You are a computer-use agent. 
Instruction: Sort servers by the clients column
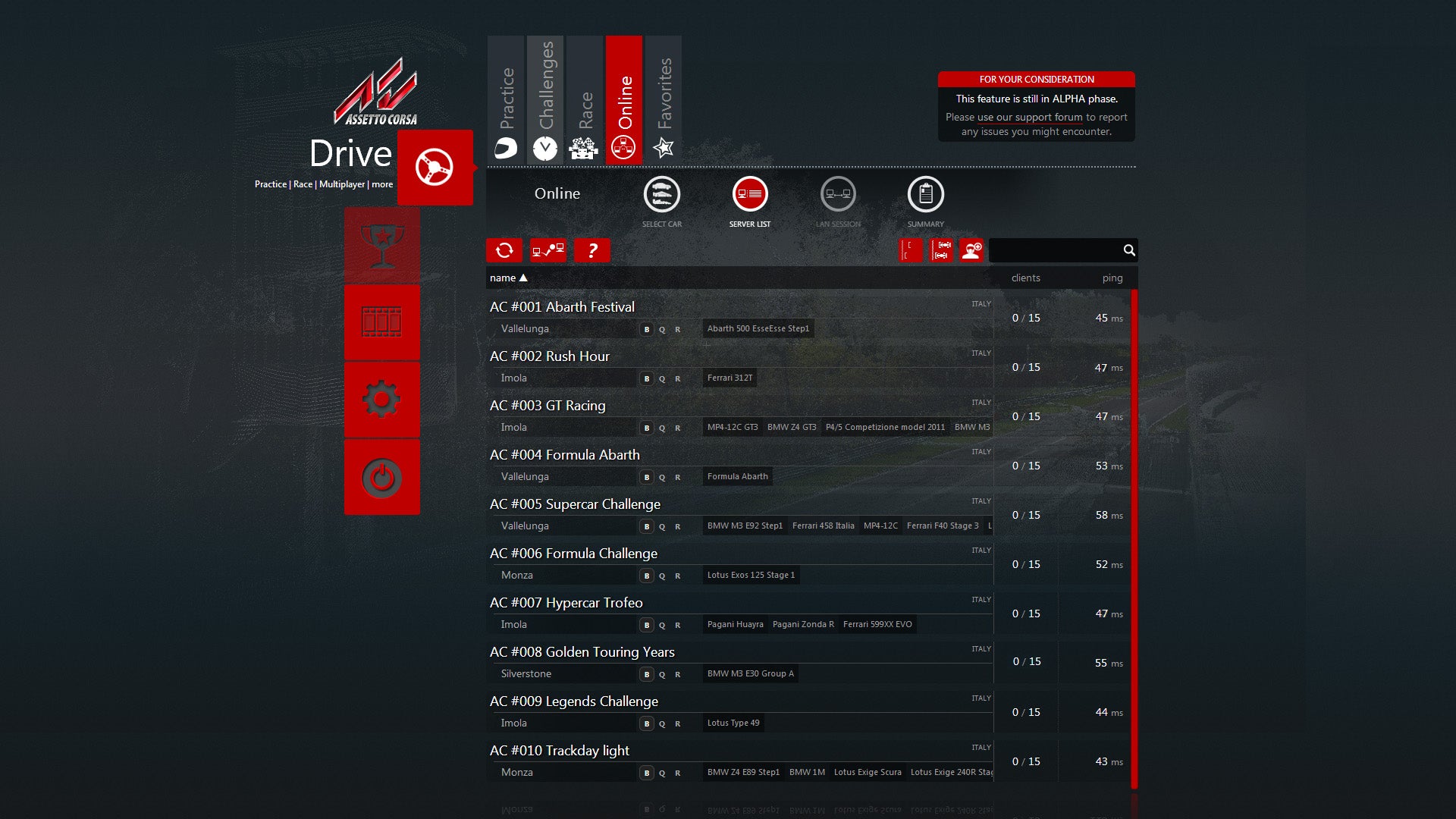coord(1025,278)
